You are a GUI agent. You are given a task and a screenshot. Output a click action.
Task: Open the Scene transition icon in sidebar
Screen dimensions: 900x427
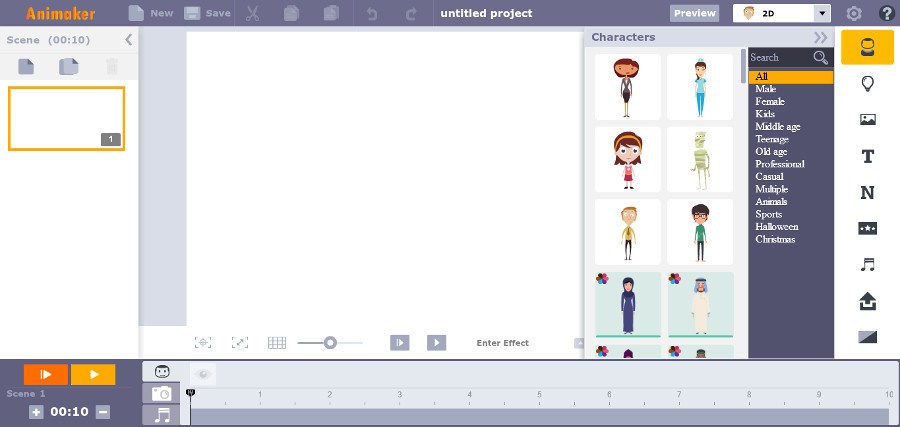(x=867, y=337)
